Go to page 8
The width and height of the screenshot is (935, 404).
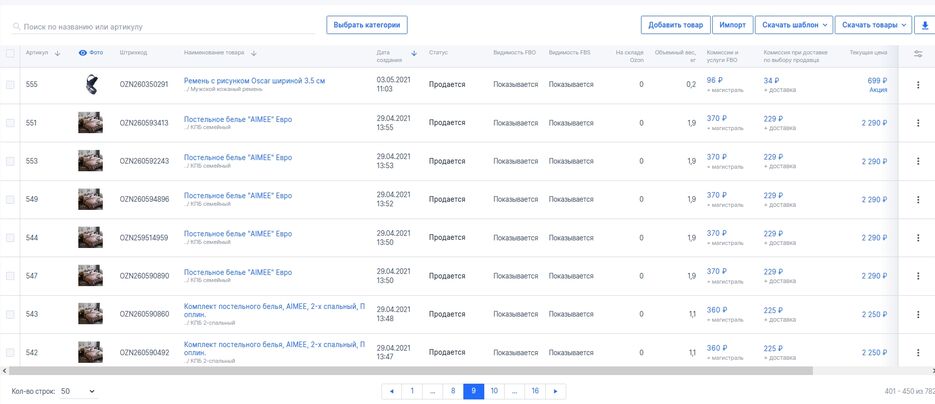(x=453, y=391)
